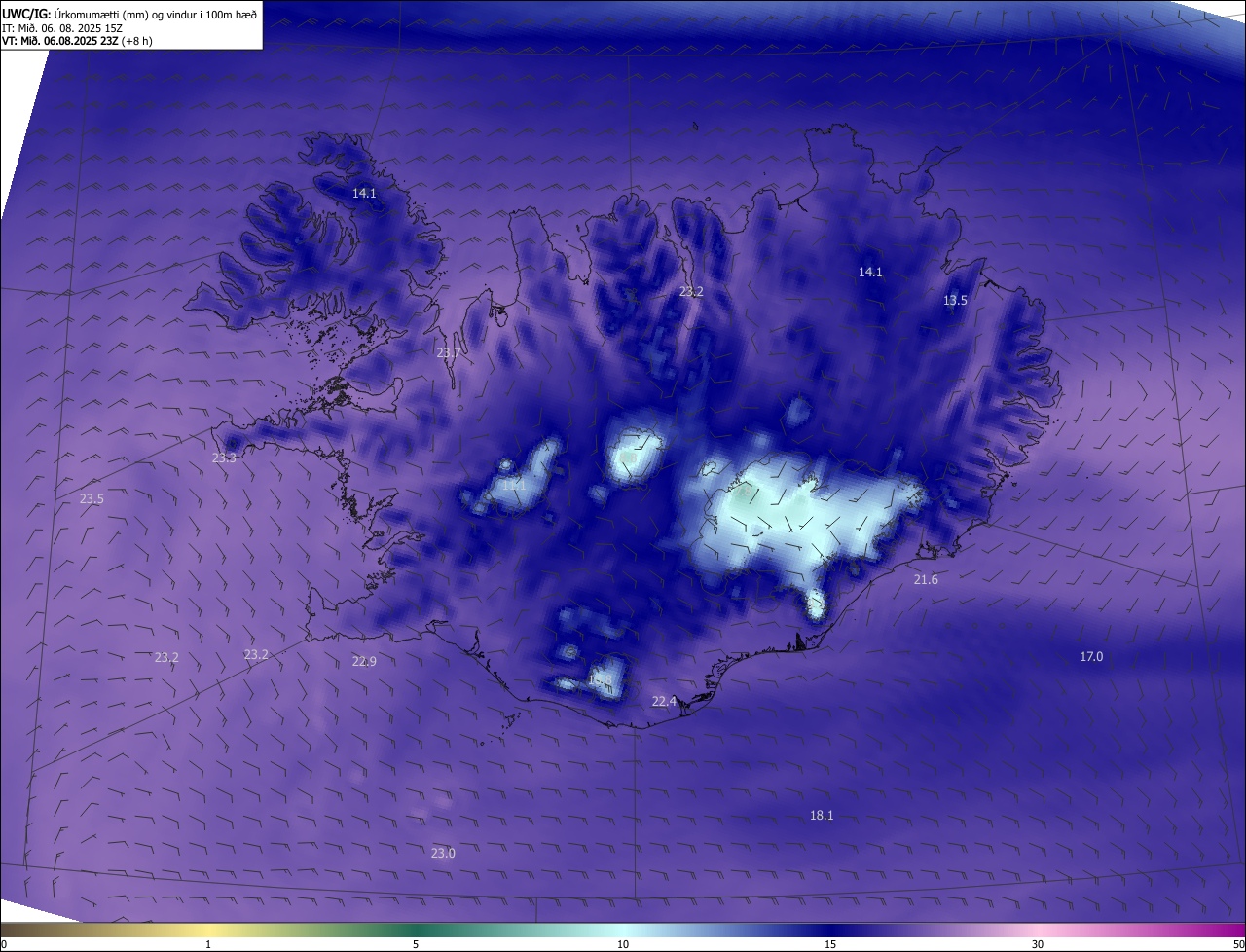Click the initial time line 'IT: Mið. 06. 08. 2025 15Z'

[x=60, y=27]
